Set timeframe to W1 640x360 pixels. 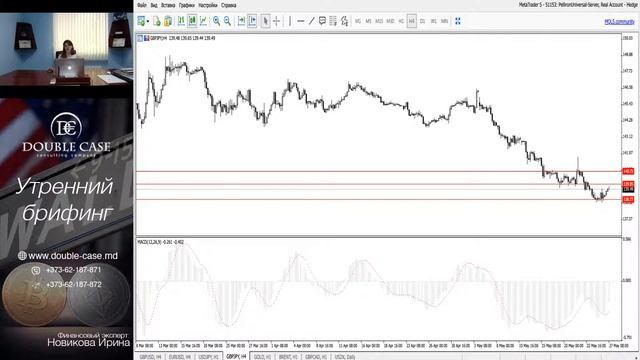(x=433, y=21)
